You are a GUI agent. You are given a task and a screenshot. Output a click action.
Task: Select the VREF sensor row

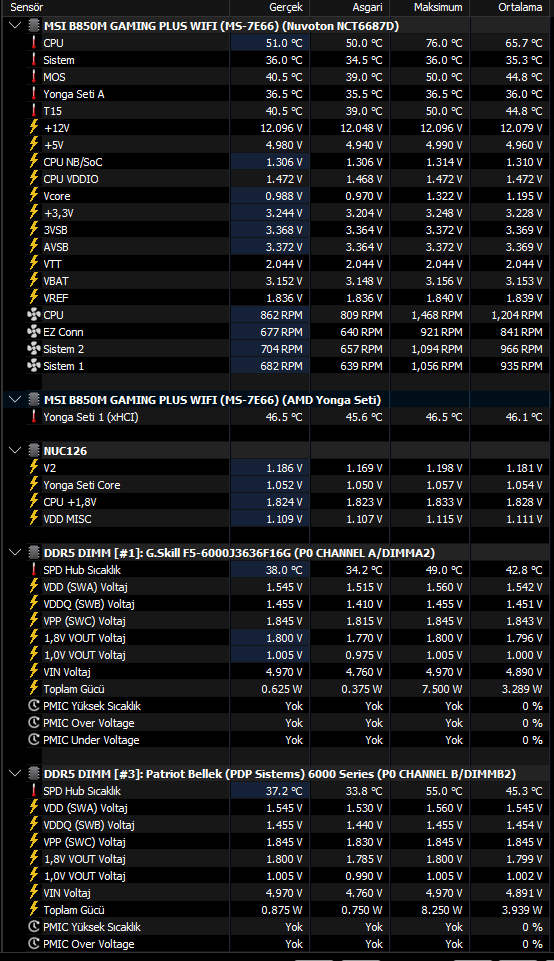(x=275, y=298)
